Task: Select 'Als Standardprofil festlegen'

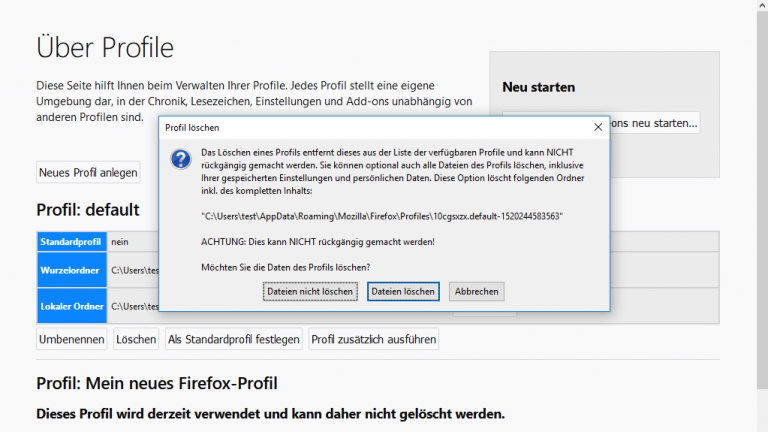Action: pyautogui.click(x=234, y=339)
